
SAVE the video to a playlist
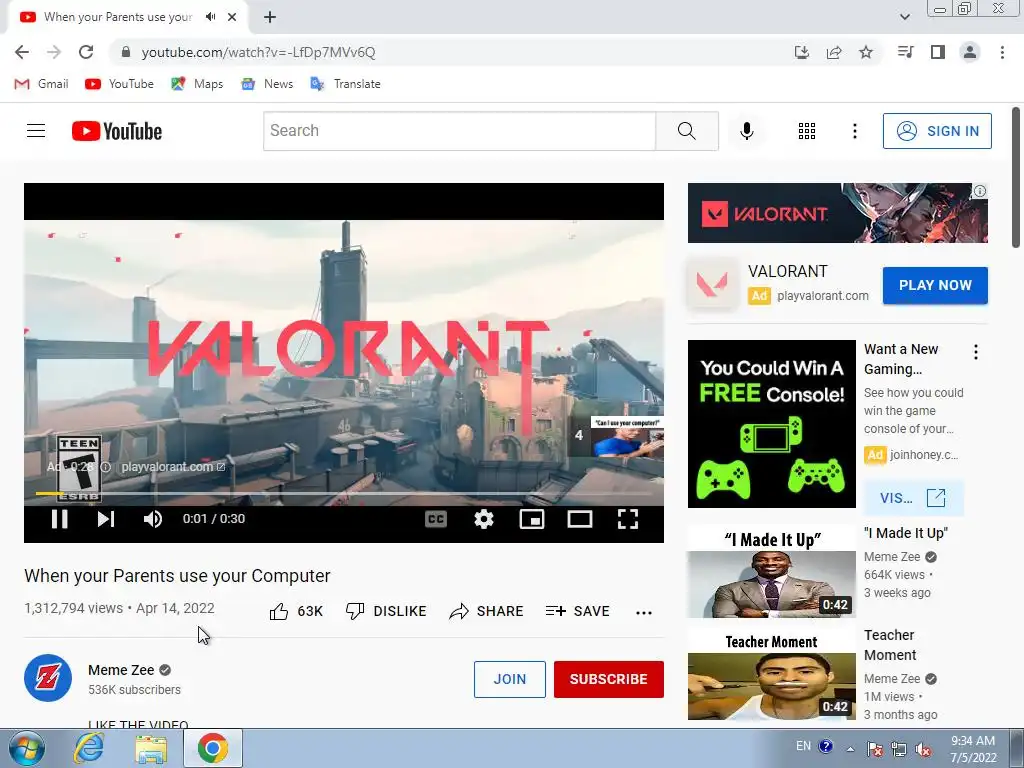pyautogui.click(x=577, y=611)
